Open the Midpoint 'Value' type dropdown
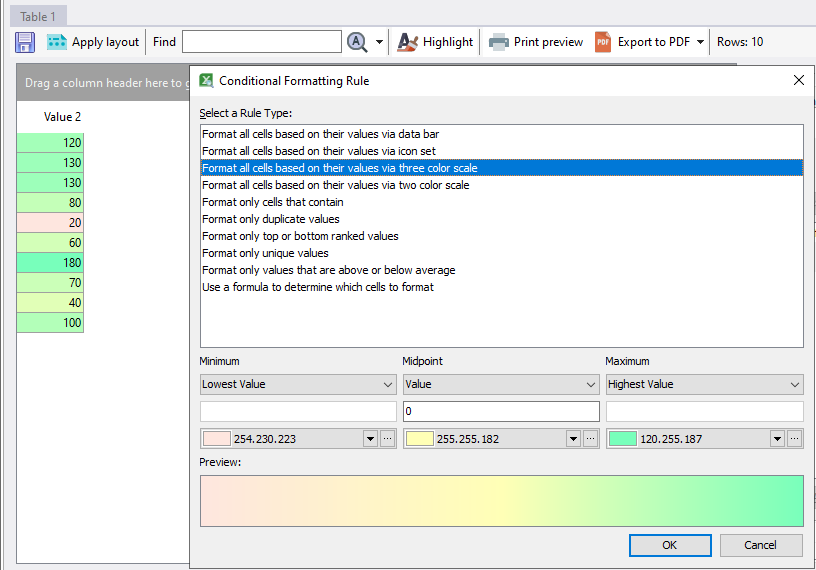This screenshot has height=570, width=816. [501, 384]
